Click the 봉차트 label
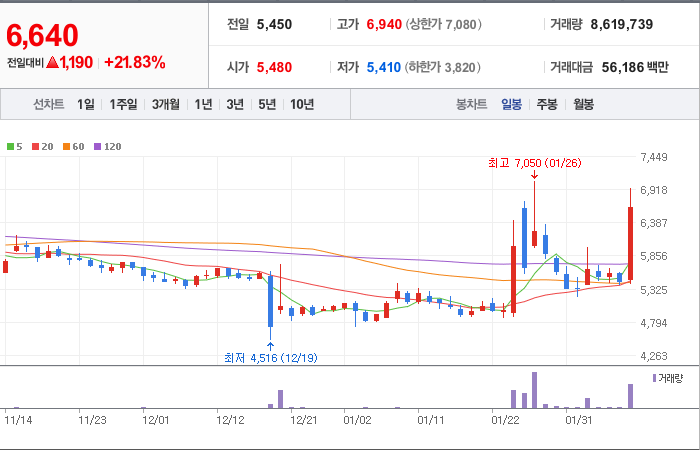This screenshot has height=450, width=700. [x=471, y=104]
